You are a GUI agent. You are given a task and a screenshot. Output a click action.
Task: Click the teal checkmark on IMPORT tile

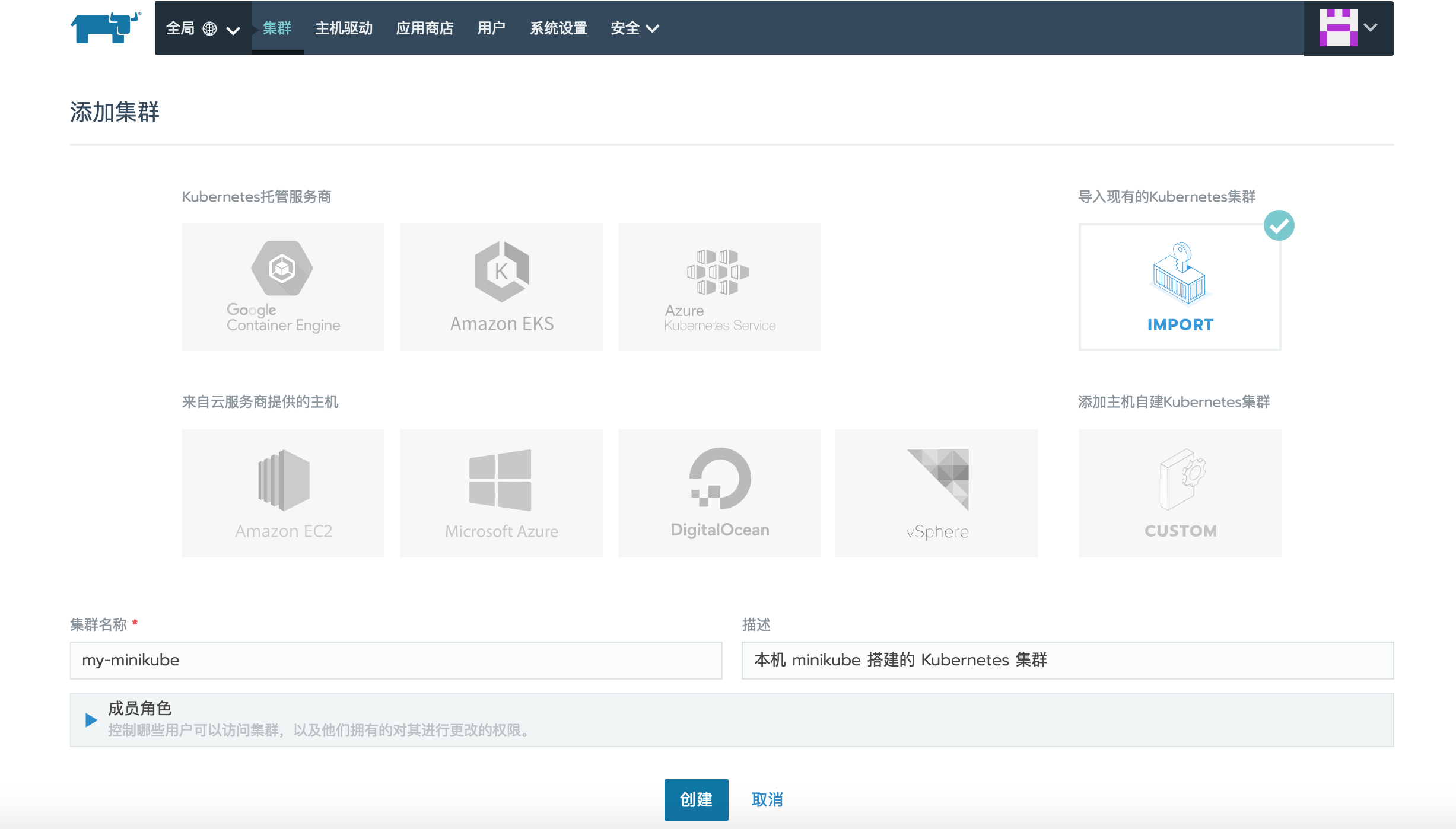coord(1279,226)
